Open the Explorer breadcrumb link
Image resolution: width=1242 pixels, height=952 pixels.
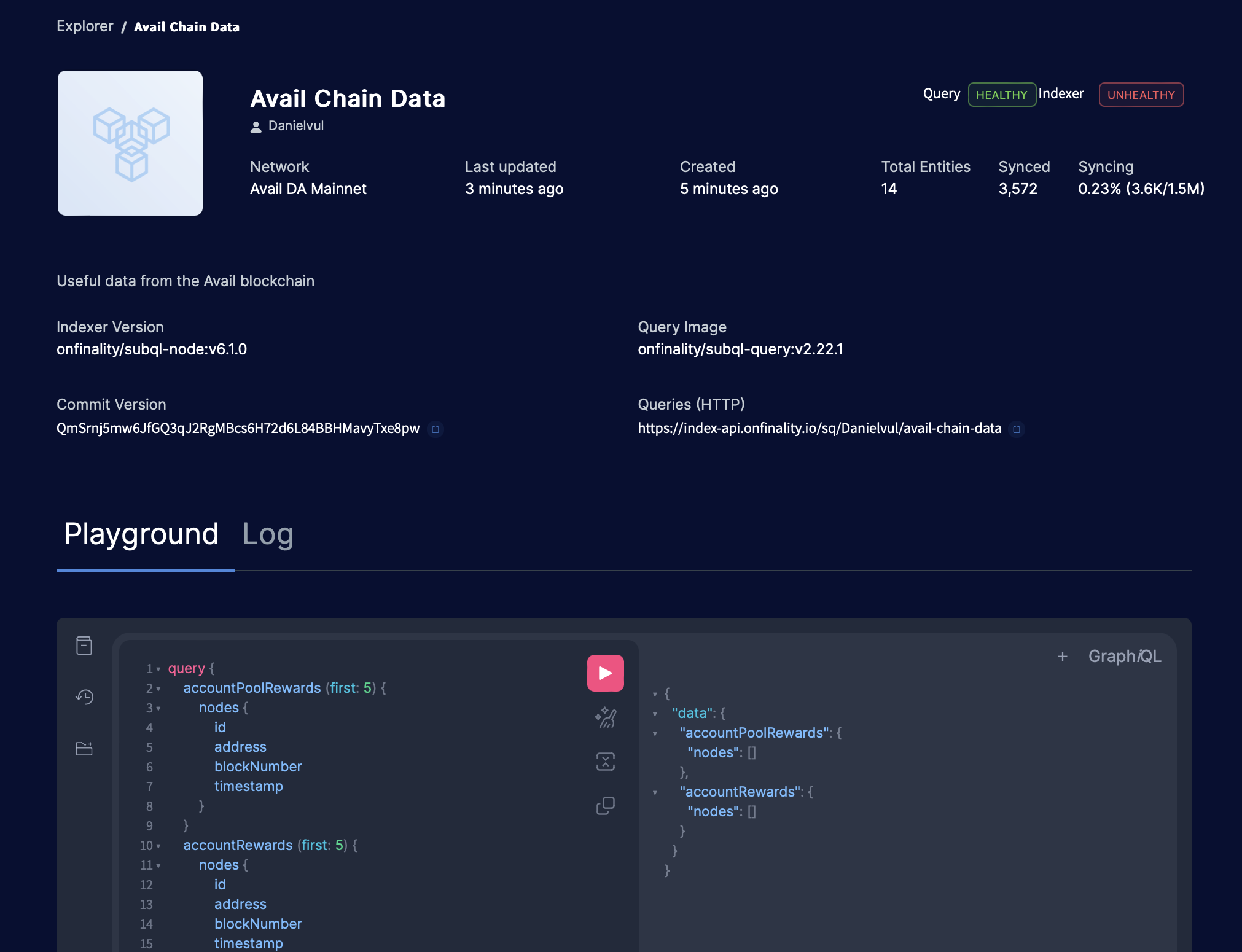pyautogui.click(x=85, y=26)
